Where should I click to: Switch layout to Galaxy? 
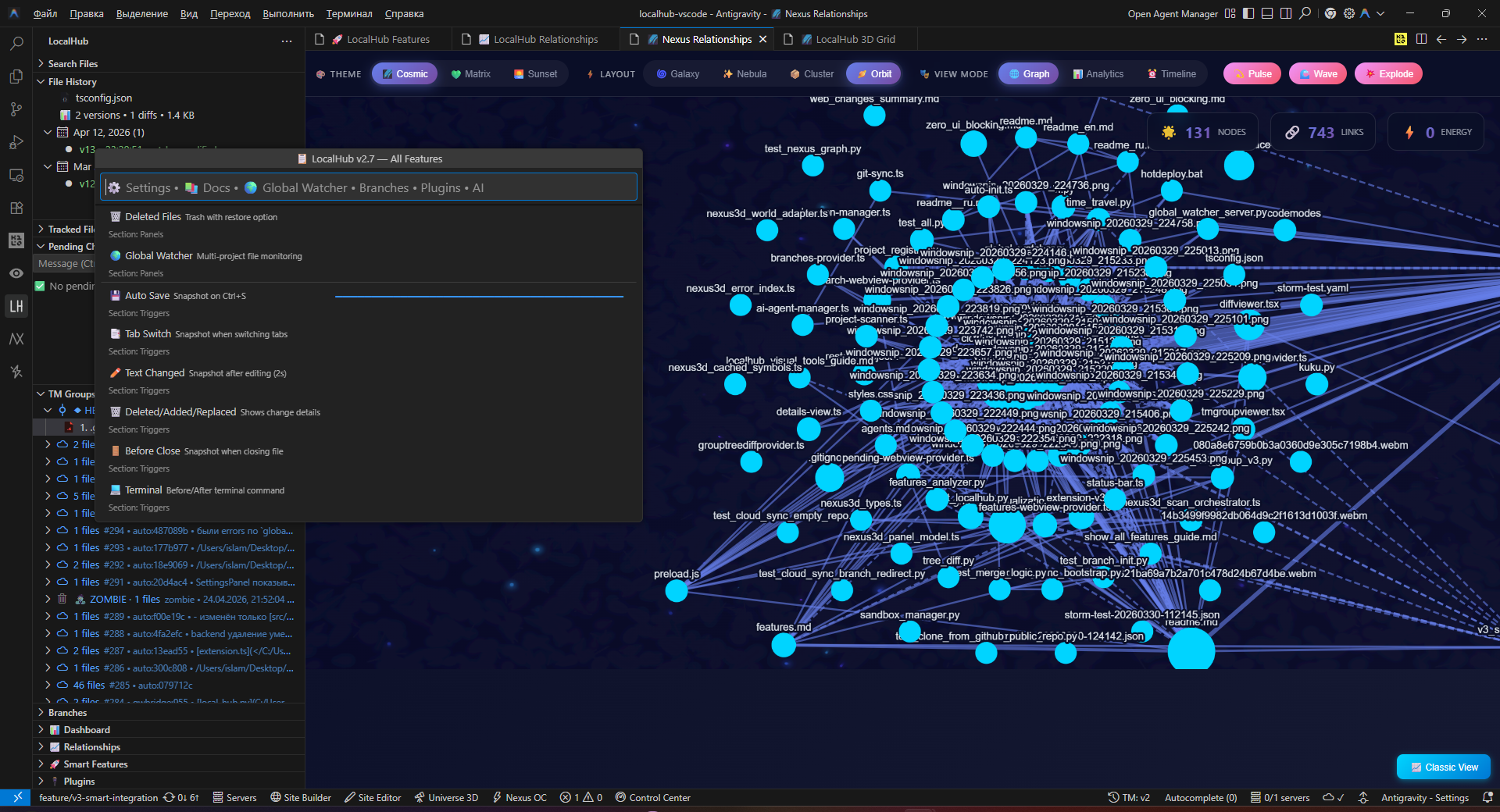click(678, 74)
